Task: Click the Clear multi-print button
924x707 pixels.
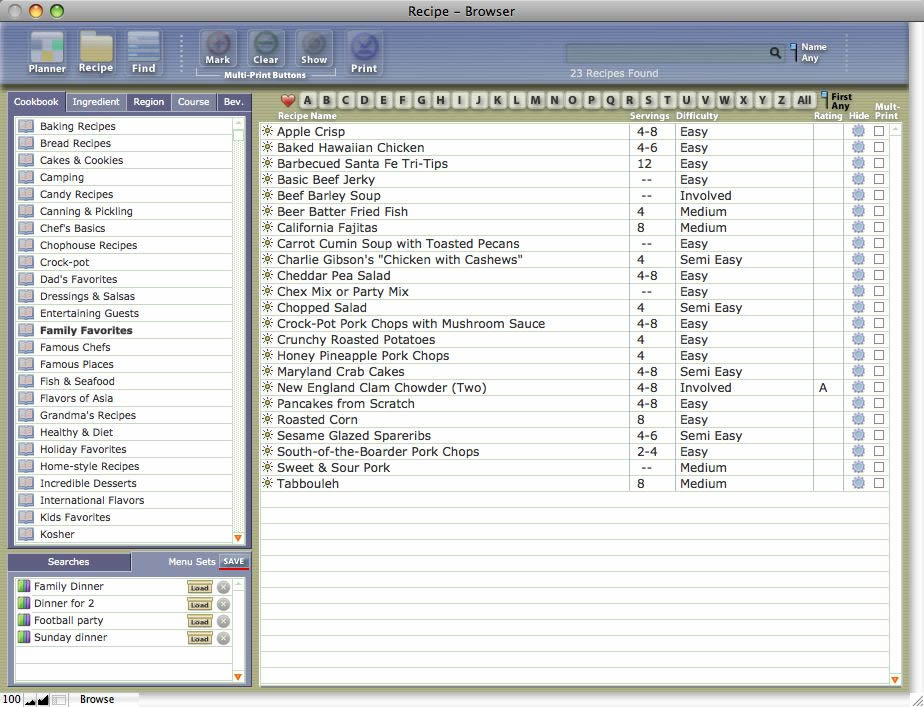Action: (x=266, y=48)
